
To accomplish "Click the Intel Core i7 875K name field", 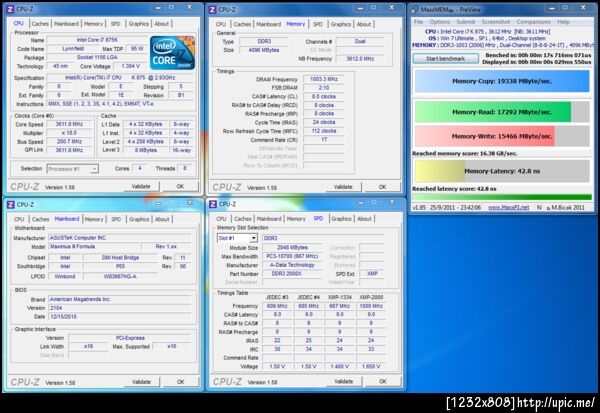I will (97, 40).
